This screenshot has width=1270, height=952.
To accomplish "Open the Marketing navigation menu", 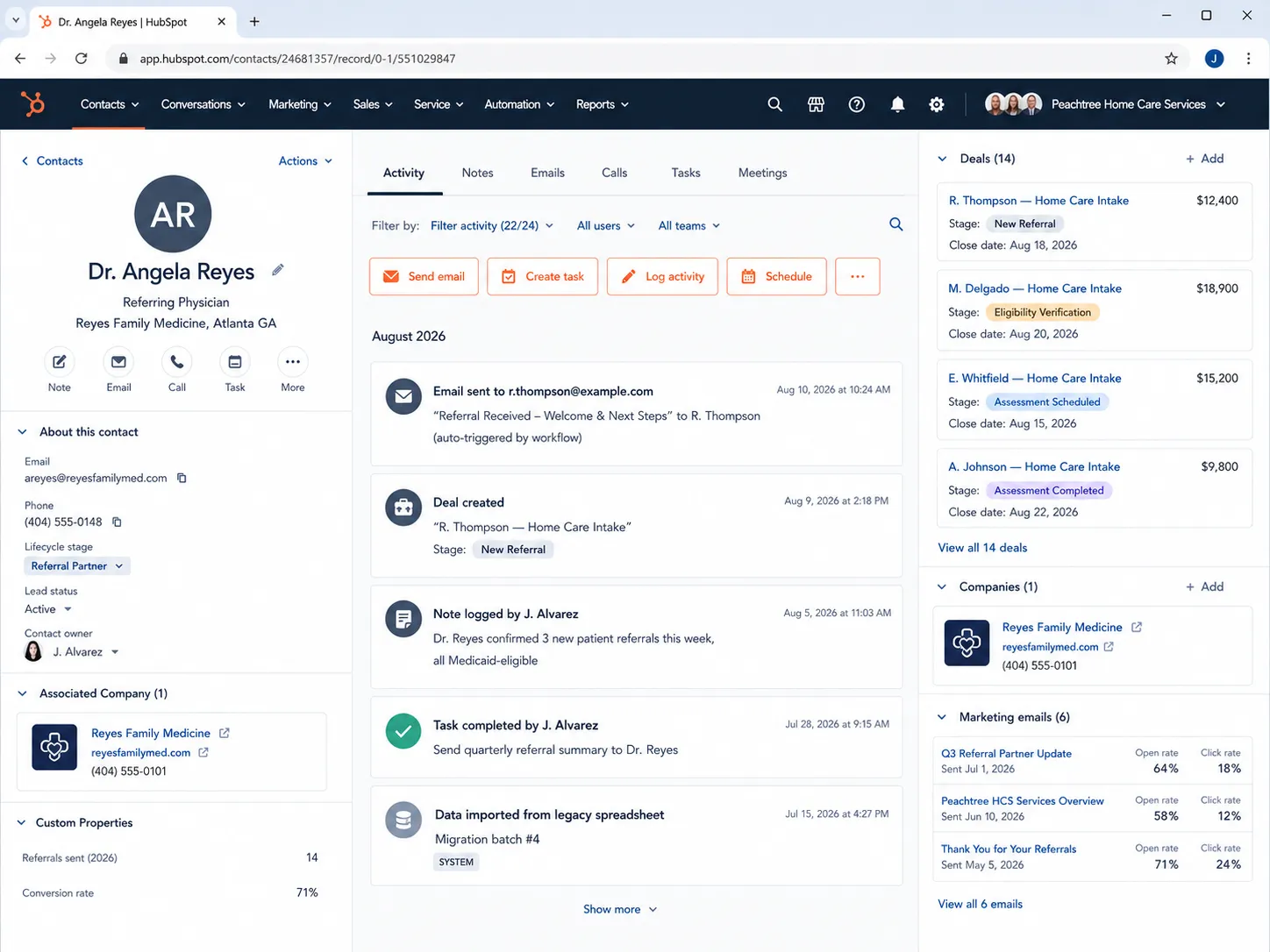I will (x=300, y=104).
